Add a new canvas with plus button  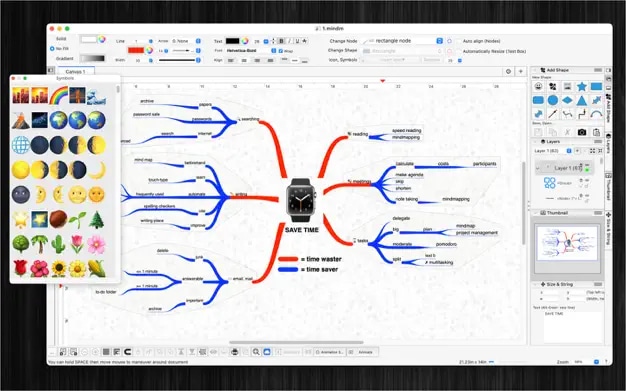pos(521,71)
